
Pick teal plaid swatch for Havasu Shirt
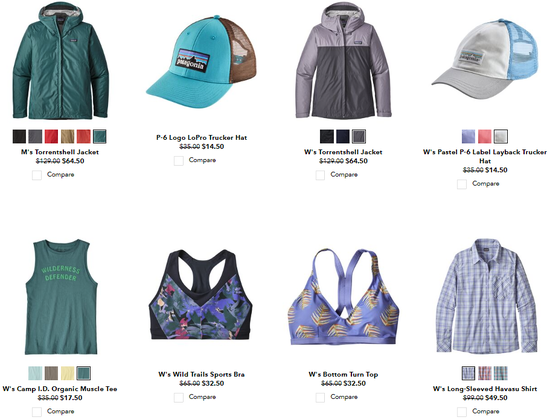(x=501, y=373)
